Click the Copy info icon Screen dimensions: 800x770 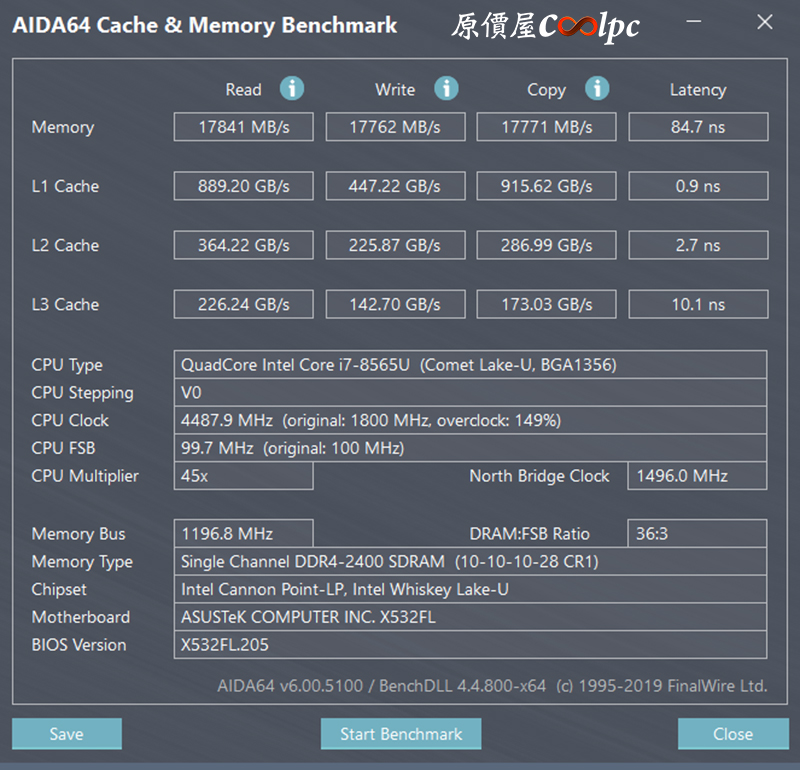[x=597, y=88]
